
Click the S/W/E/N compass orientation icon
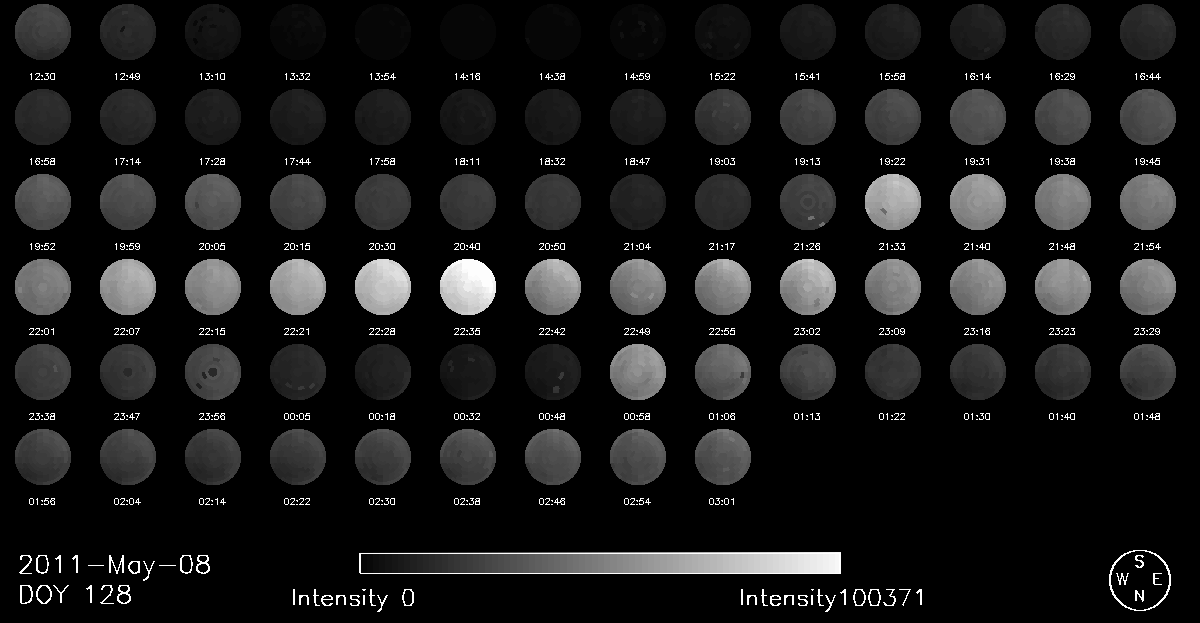1138,579
